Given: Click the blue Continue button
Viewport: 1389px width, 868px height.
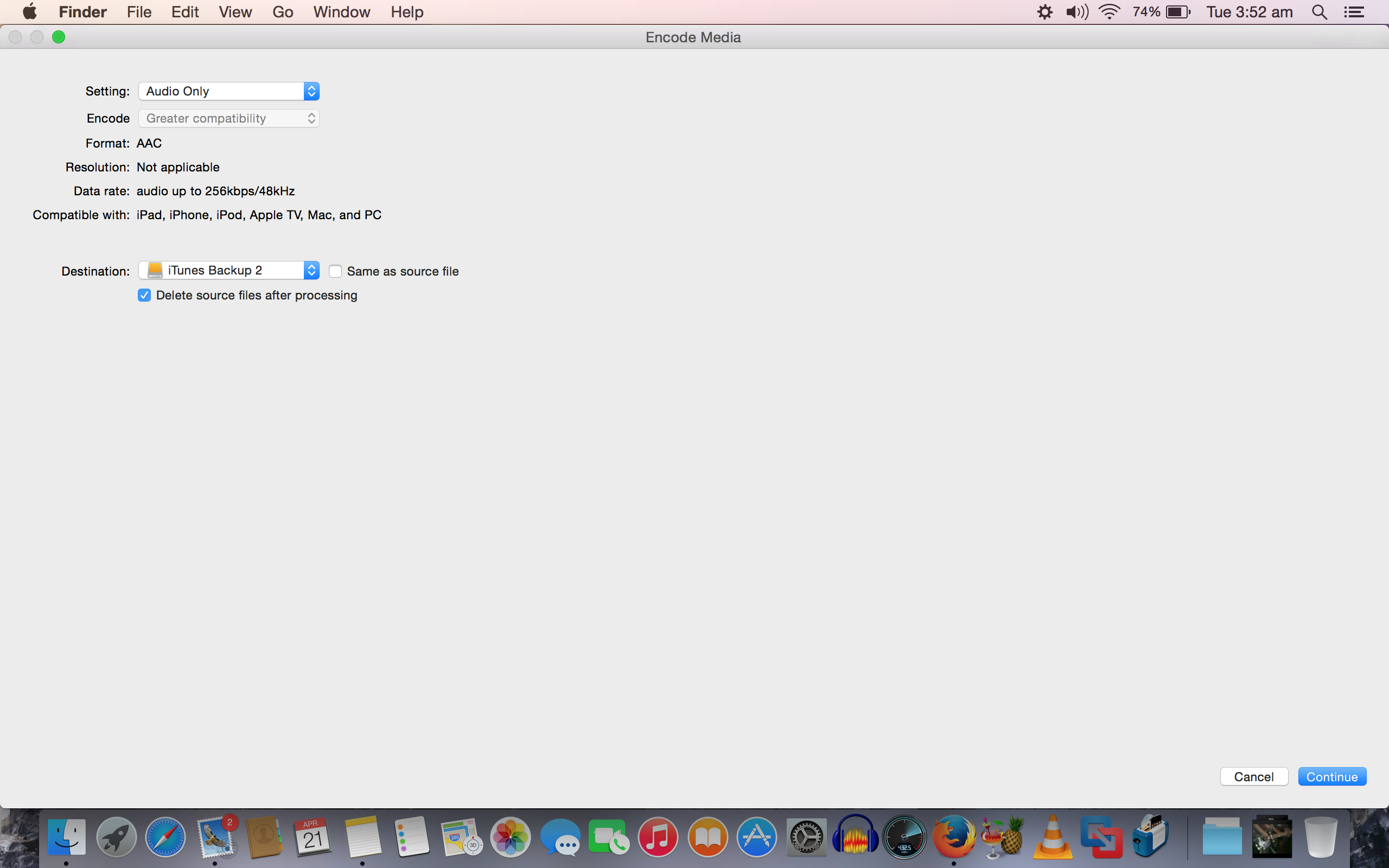Looking at the screenshot, I should [1332, 776].
